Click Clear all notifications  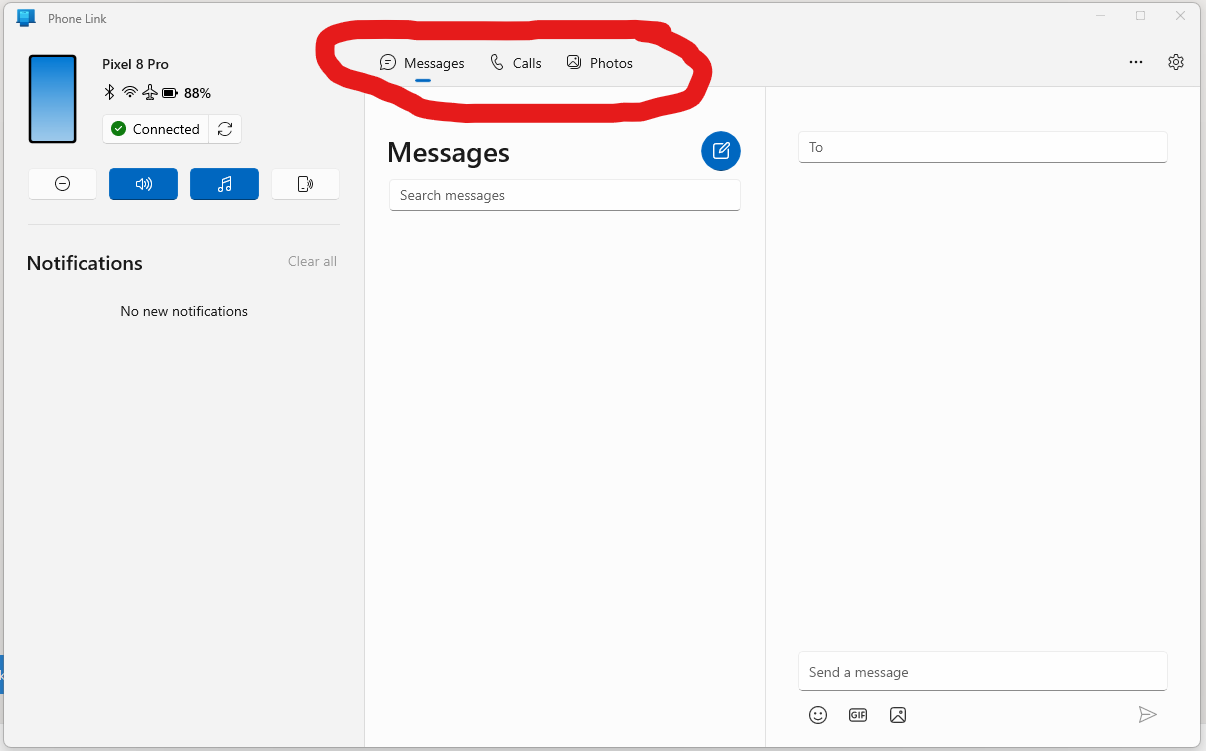(x=312, y=261)
